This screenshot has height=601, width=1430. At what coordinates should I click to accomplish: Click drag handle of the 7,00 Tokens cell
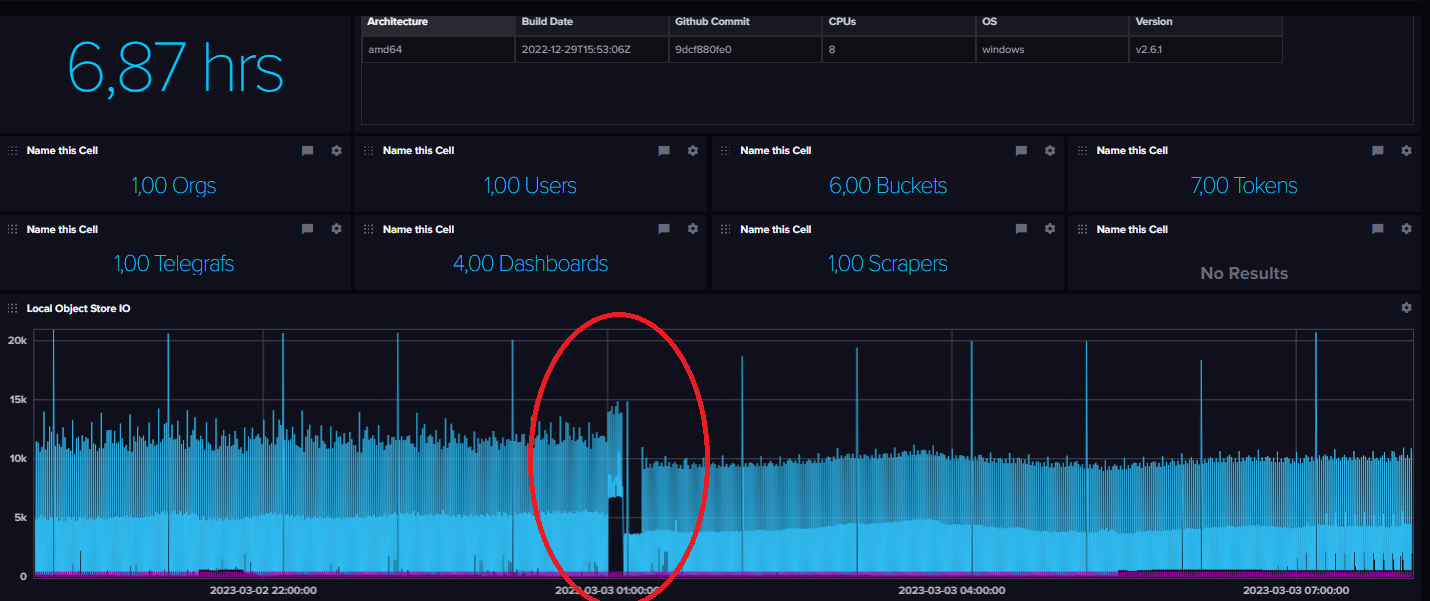point(1083,151)
